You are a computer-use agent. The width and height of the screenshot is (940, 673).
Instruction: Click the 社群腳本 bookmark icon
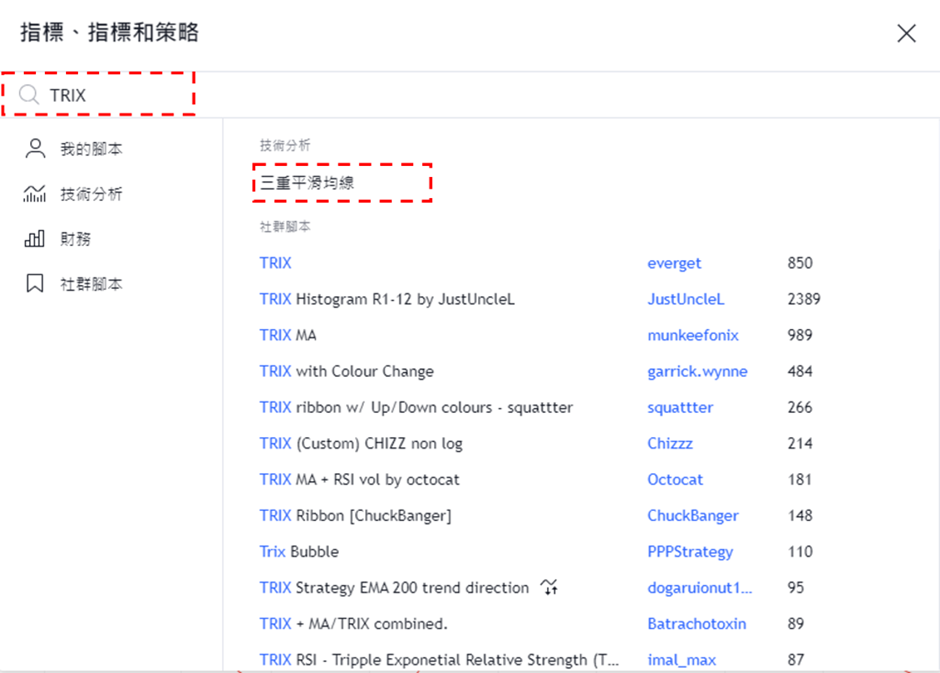tap(35, 284)
